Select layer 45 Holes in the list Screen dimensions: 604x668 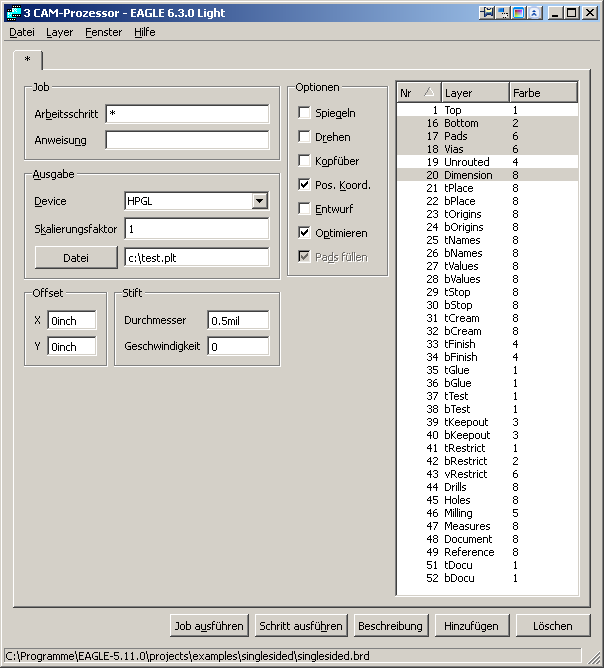487,500
